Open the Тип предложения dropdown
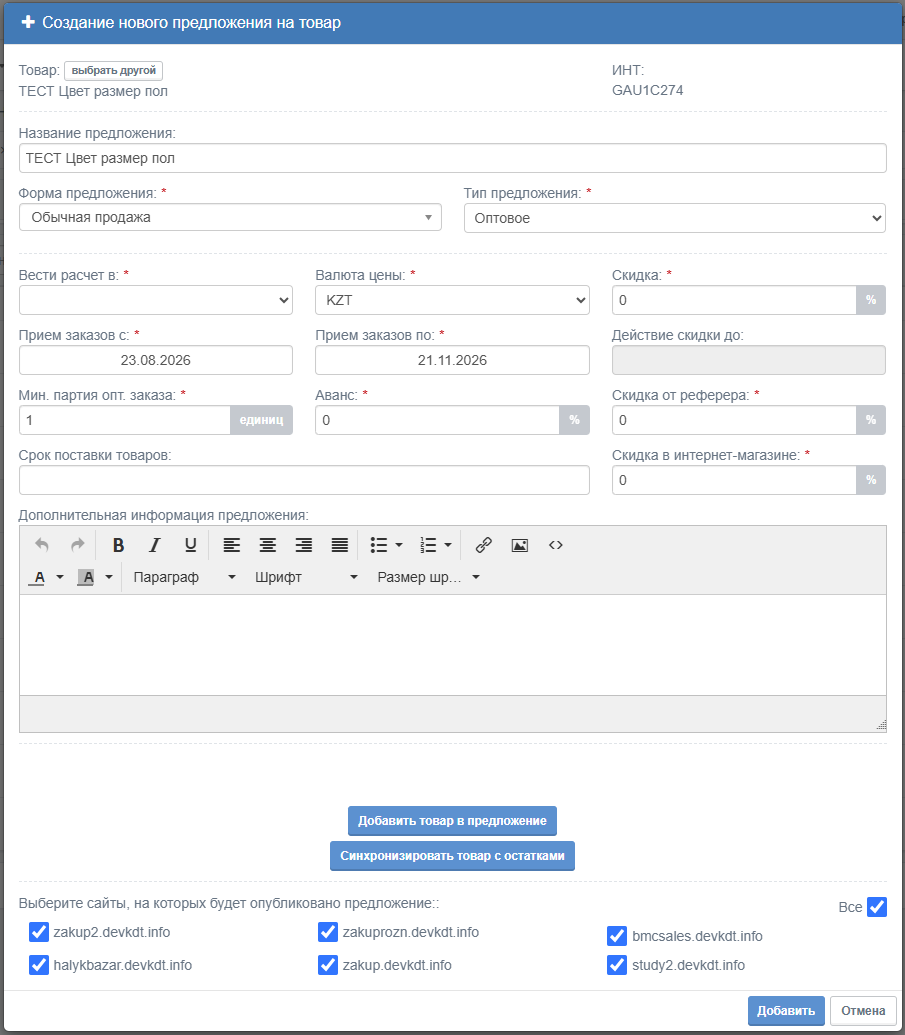905x1035 pixels. pyautogui.click(x=675, y=218)
